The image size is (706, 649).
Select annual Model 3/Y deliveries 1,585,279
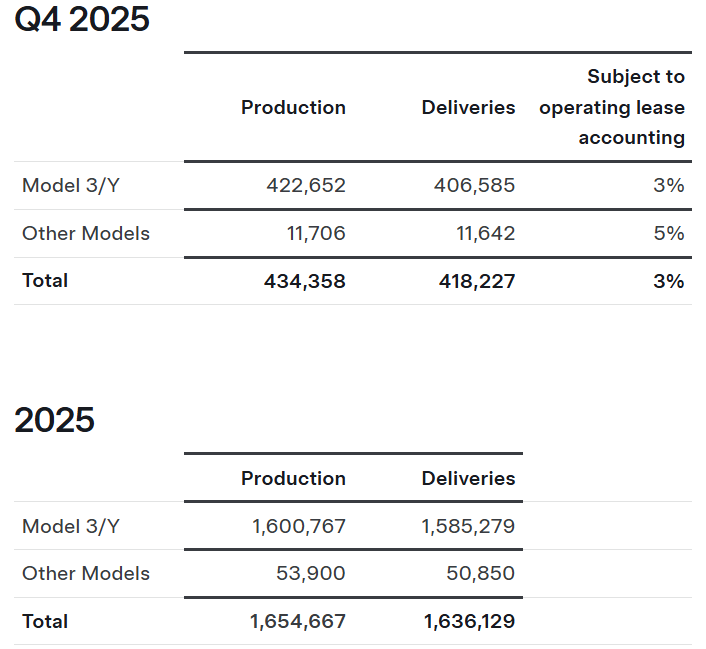coord(469,525)
